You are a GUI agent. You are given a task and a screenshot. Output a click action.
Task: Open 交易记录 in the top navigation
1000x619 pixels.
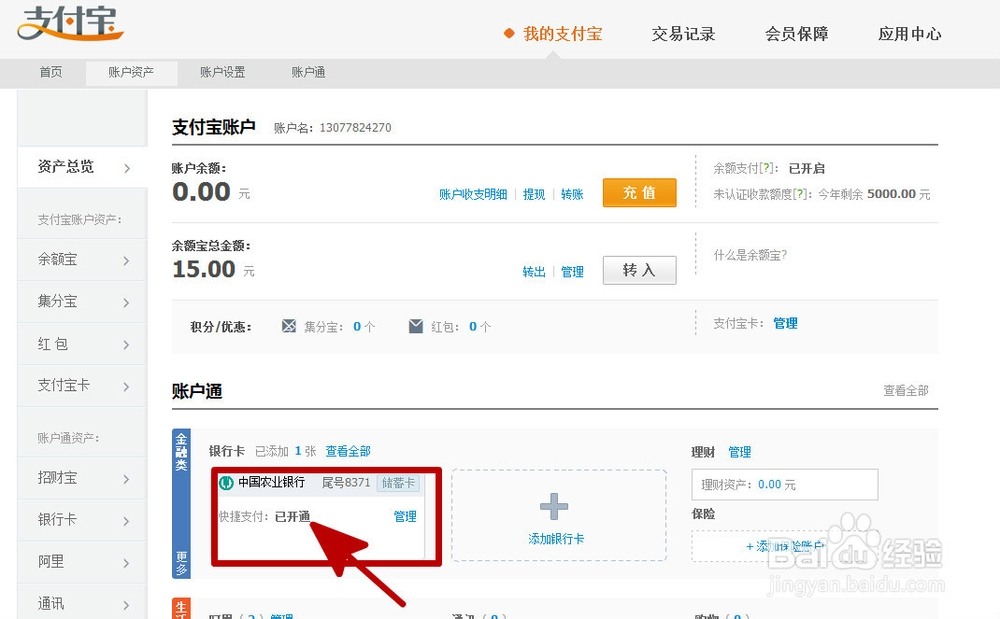[x=683, y=33]
